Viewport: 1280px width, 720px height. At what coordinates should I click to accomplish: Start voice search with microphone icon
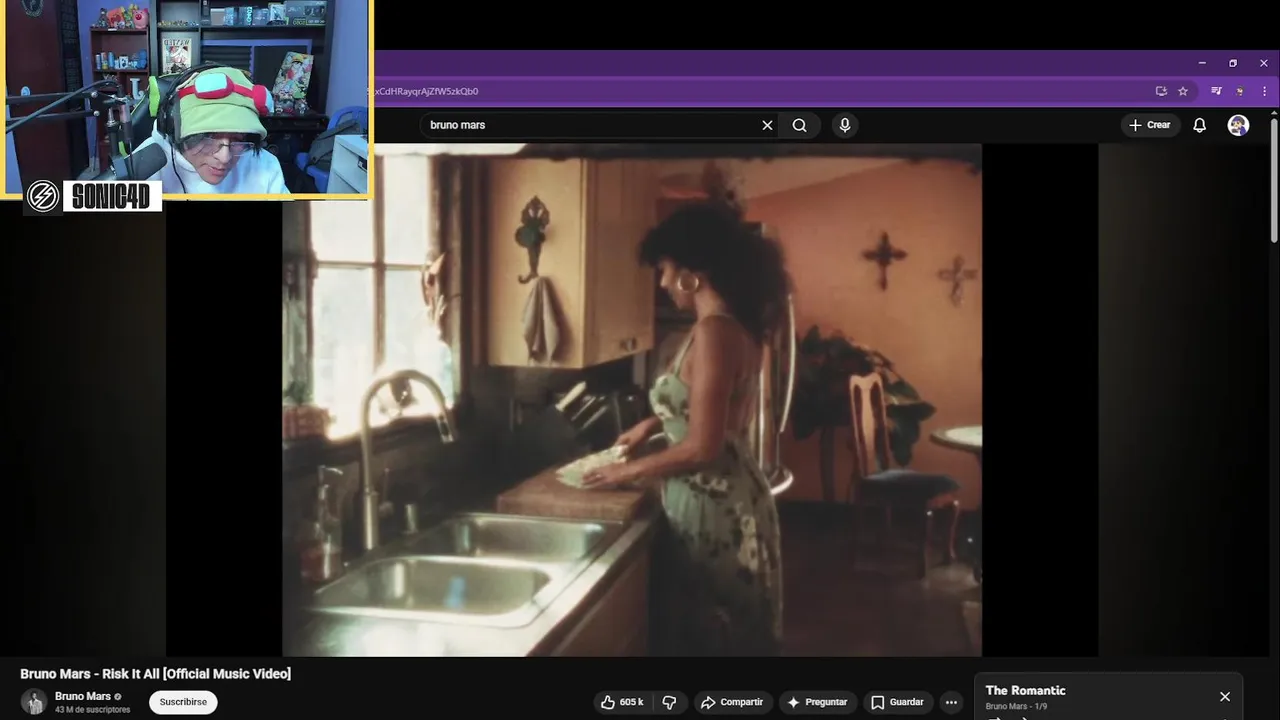tap(845, 125)
